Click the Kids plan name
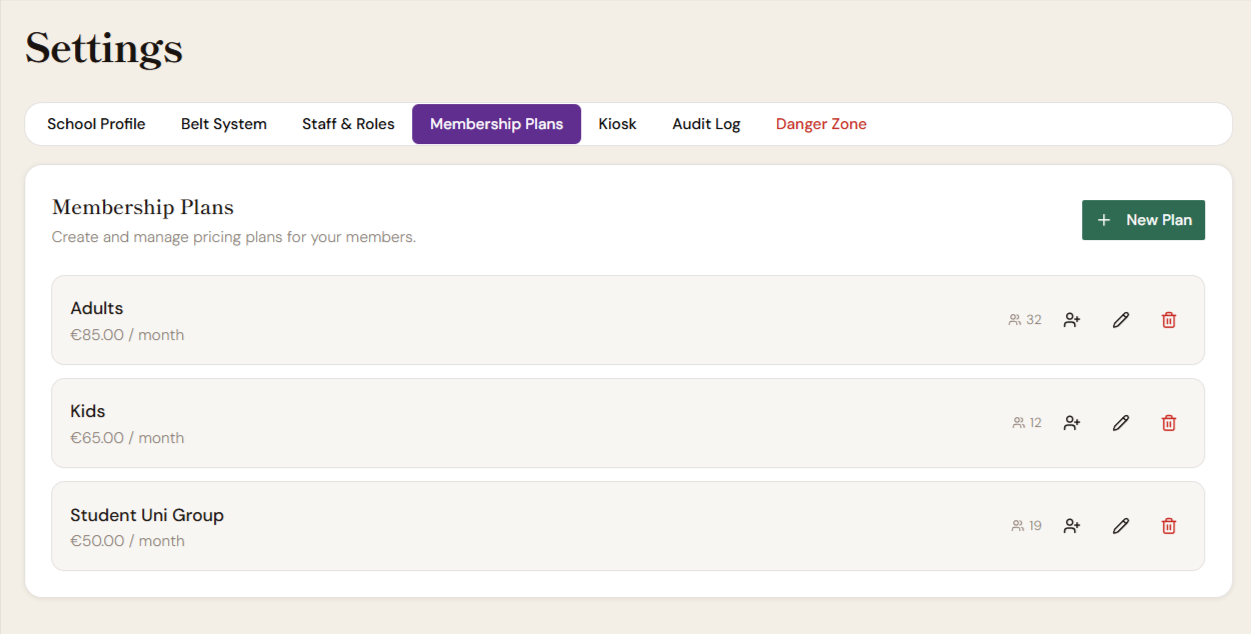 pos(88,411)
